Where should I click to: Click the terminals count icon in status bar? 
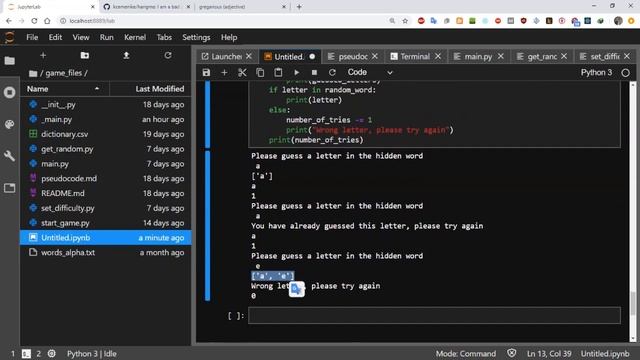click(26, 353)
